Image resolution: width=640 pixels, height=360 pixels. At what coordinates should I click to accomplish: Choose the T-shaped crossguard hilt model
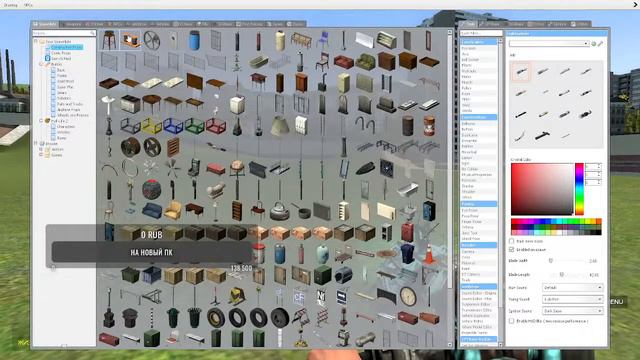coord(542,135)
